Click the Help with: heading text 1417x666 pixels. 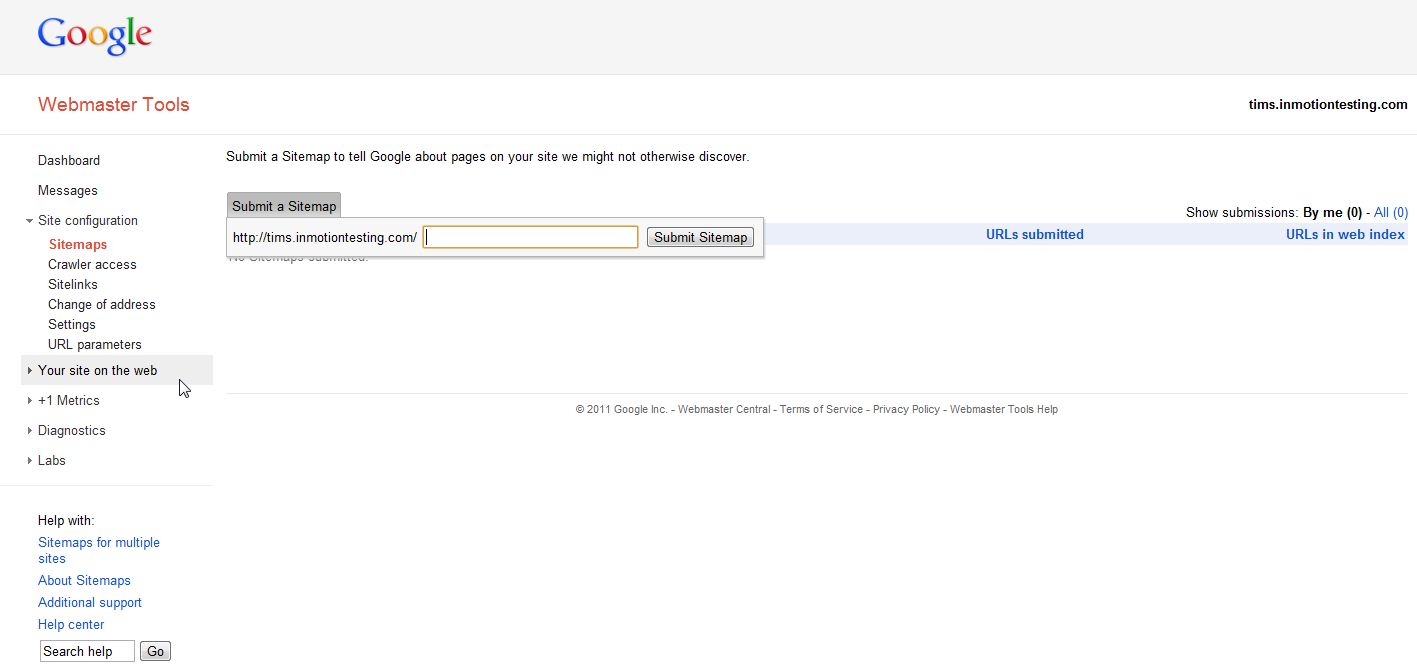click(66, 521)
